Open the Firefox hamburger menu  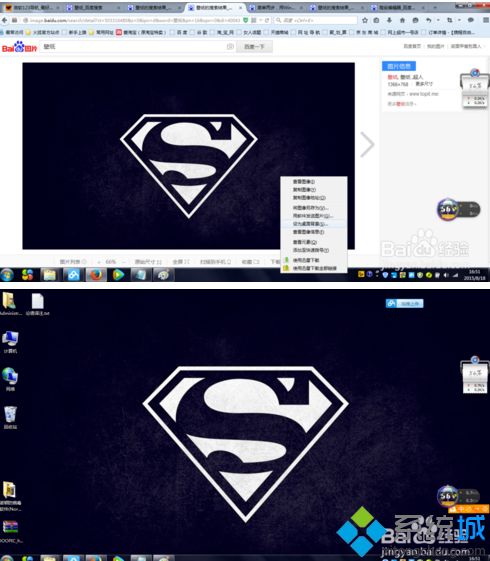[x=486, y=20]
